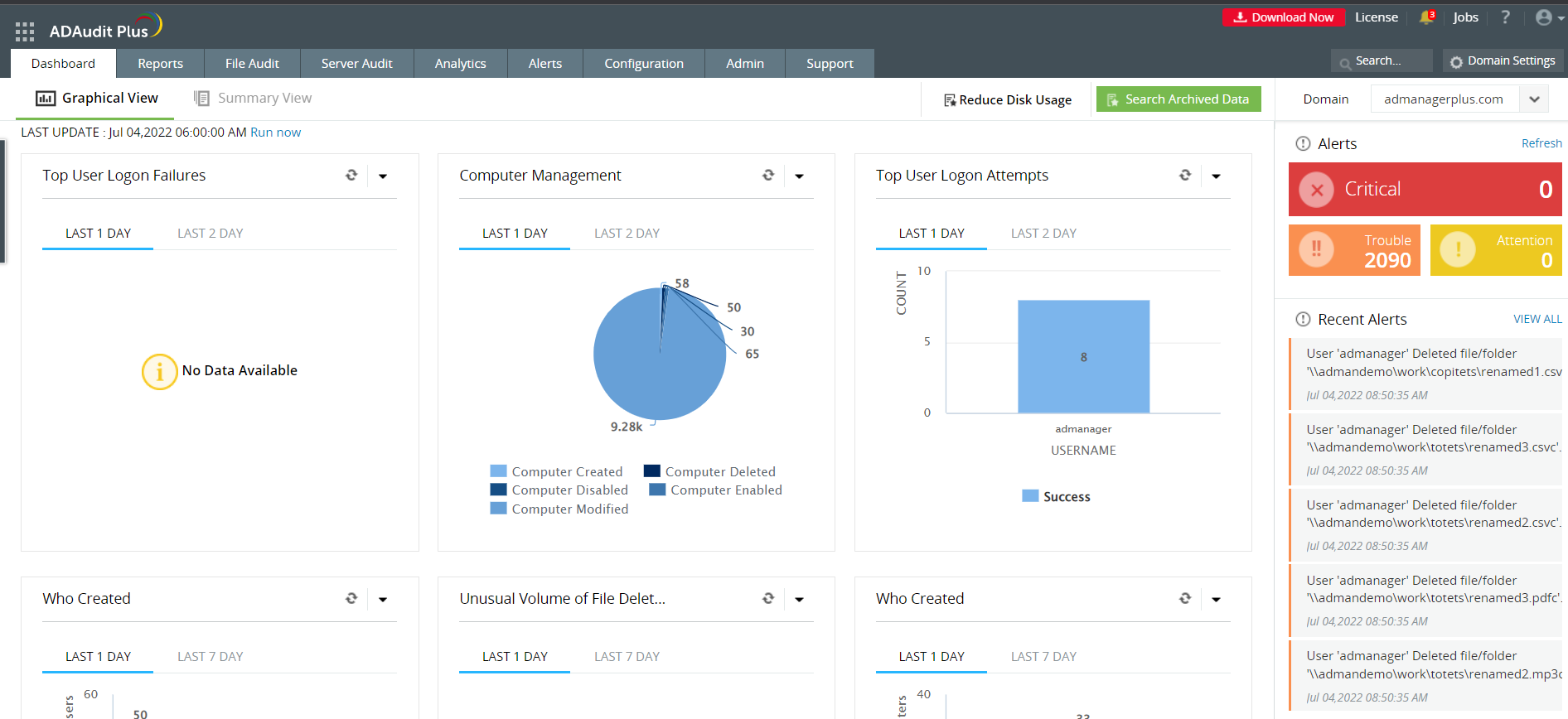Click the Attention alerts exclamation icon
The image size is (1568, 719).
pos(1458,249)
